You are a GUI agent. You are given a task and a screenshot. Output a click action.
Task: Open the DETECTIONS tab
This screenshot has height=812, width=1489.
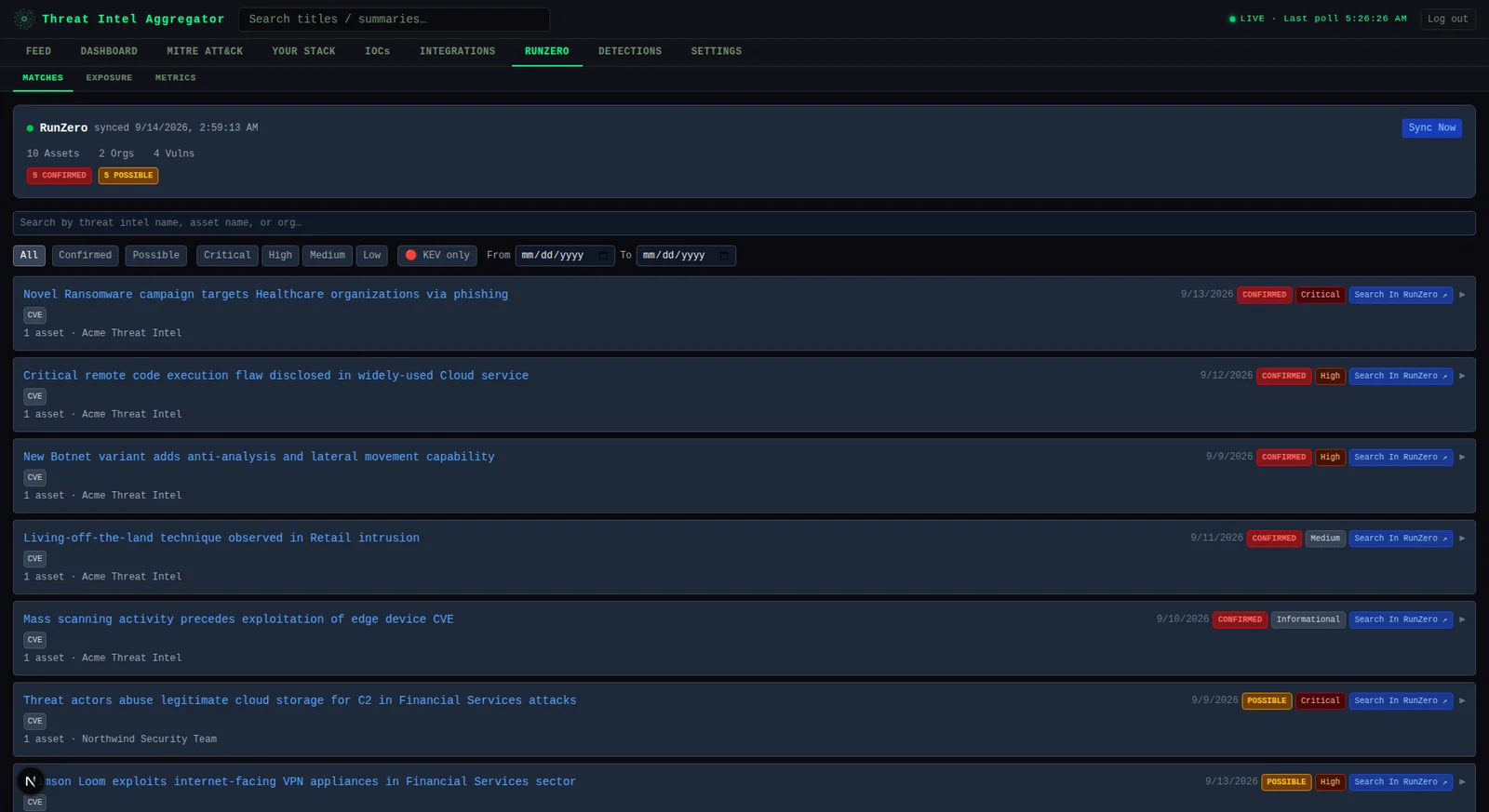pyautogui.click(x=630, y=52)
